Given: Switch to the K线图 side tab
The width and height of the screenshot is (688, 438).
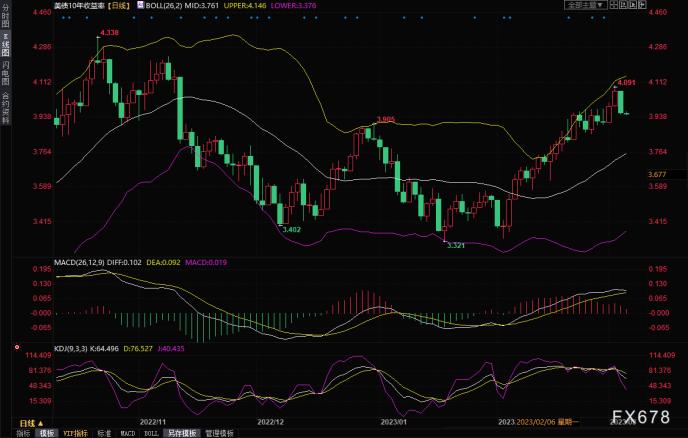Looking at the screenshot, I should coord(5,44).
